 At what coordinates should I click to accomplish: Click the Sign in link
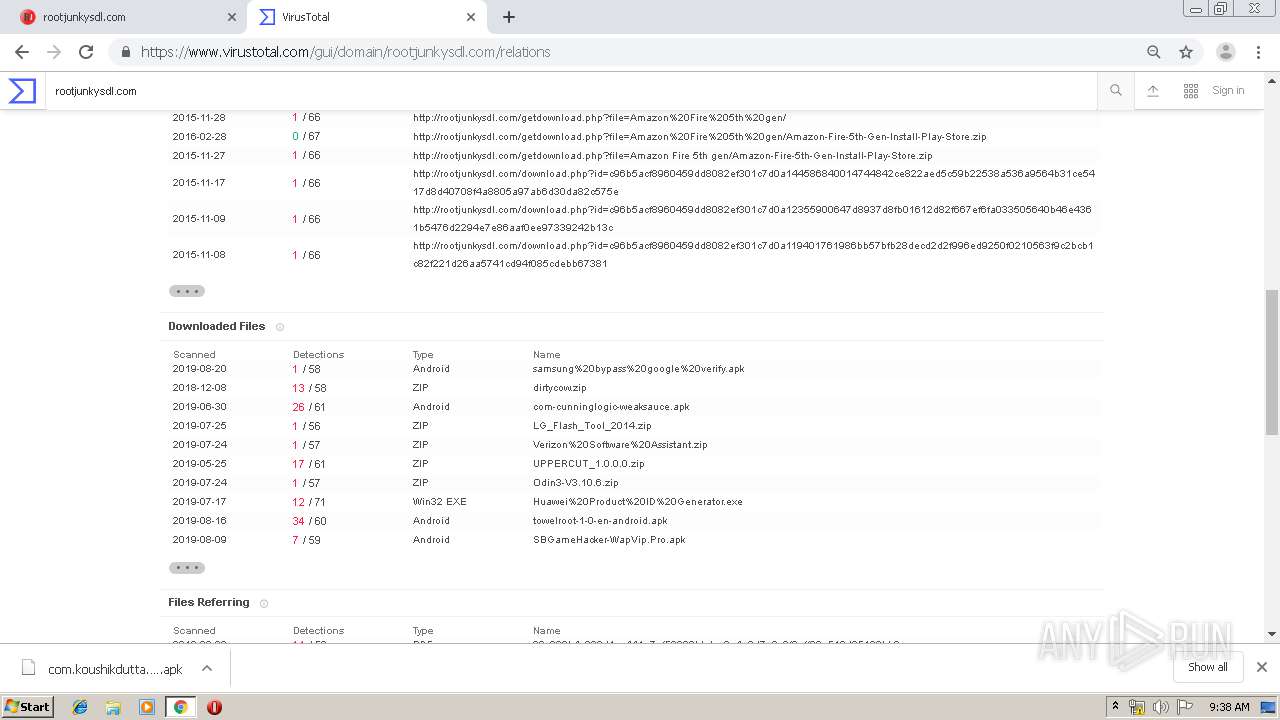tap(1228, 91)
